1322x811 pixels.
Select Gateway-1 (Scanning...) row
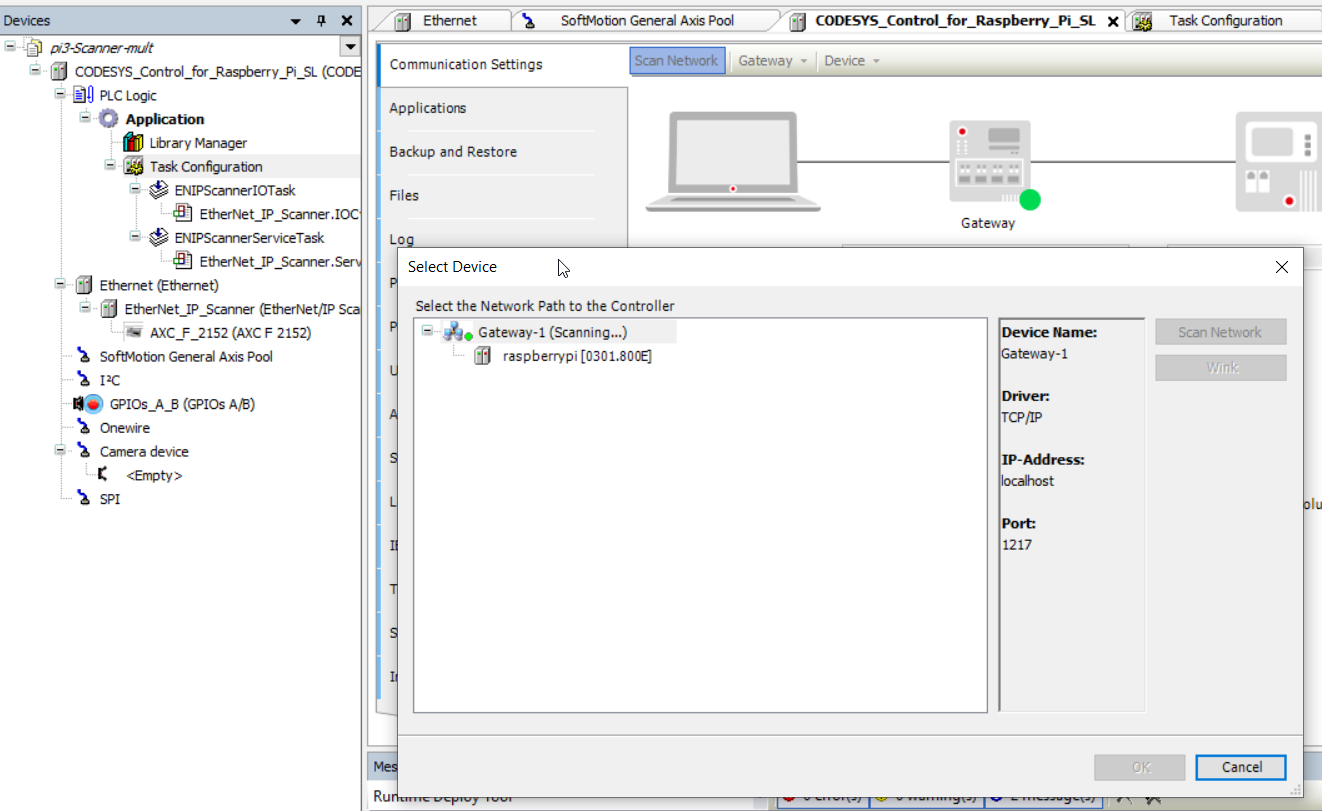[552, 332]
